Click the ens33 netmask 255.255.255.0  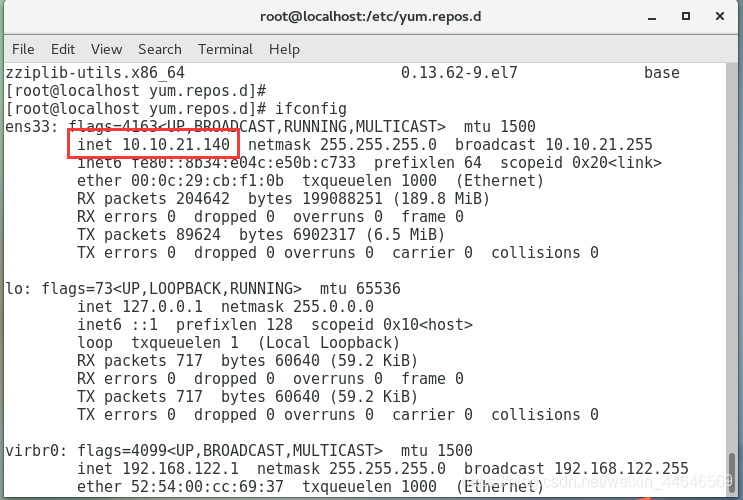coord(378,145)
